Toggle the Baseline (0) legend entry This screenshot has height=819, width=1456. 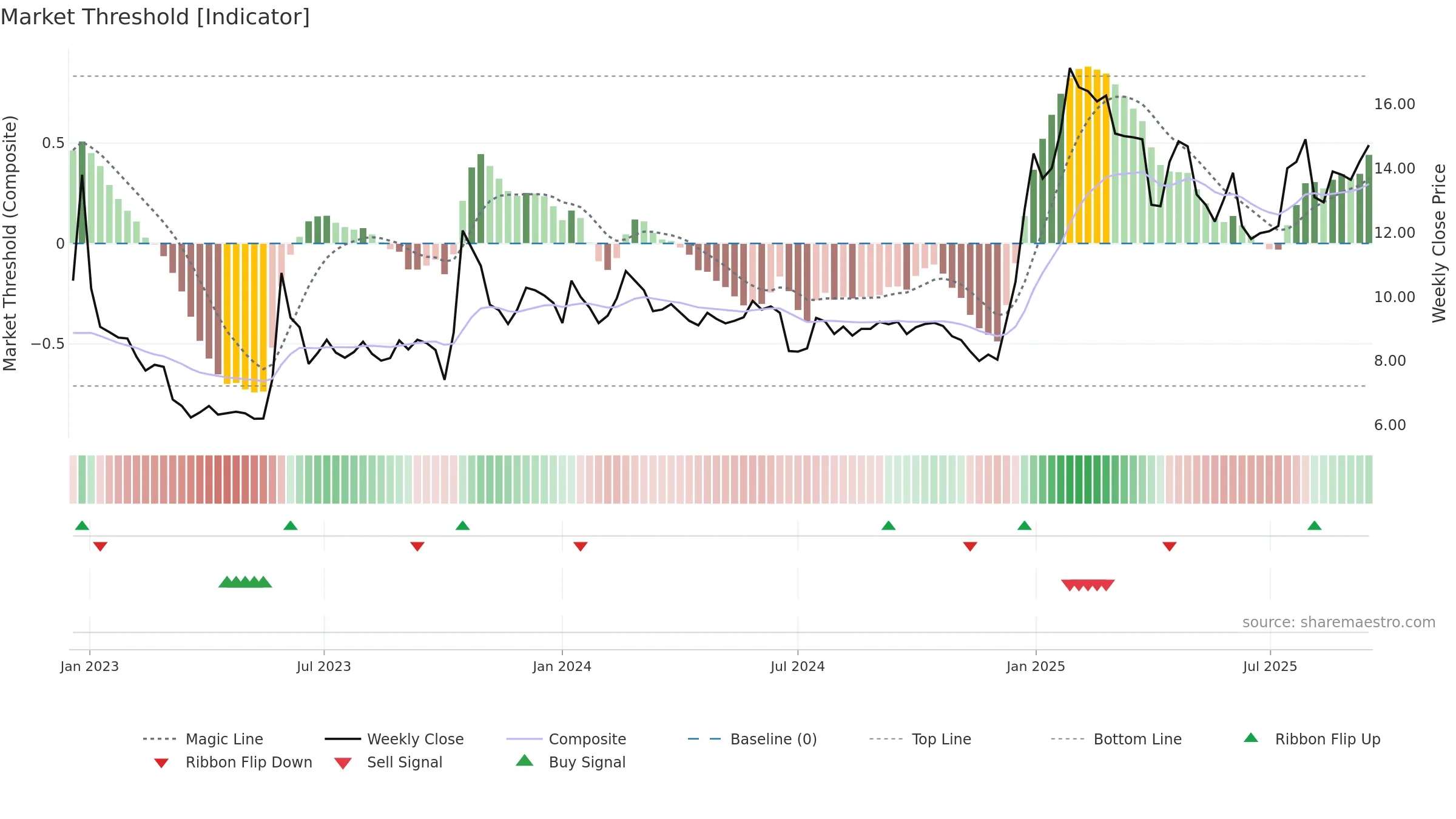point(752,739)
